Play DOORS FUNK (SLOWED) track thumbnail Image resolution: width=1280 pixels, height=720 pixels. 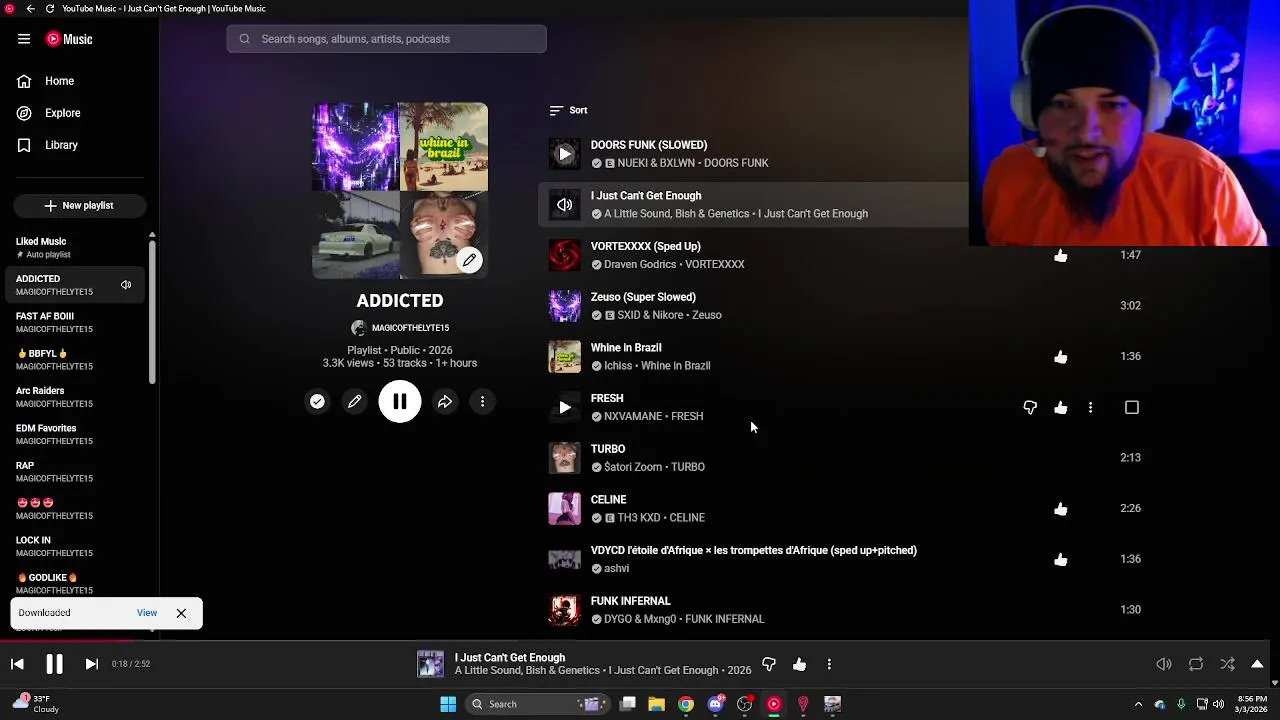click(x=564, y=154)
